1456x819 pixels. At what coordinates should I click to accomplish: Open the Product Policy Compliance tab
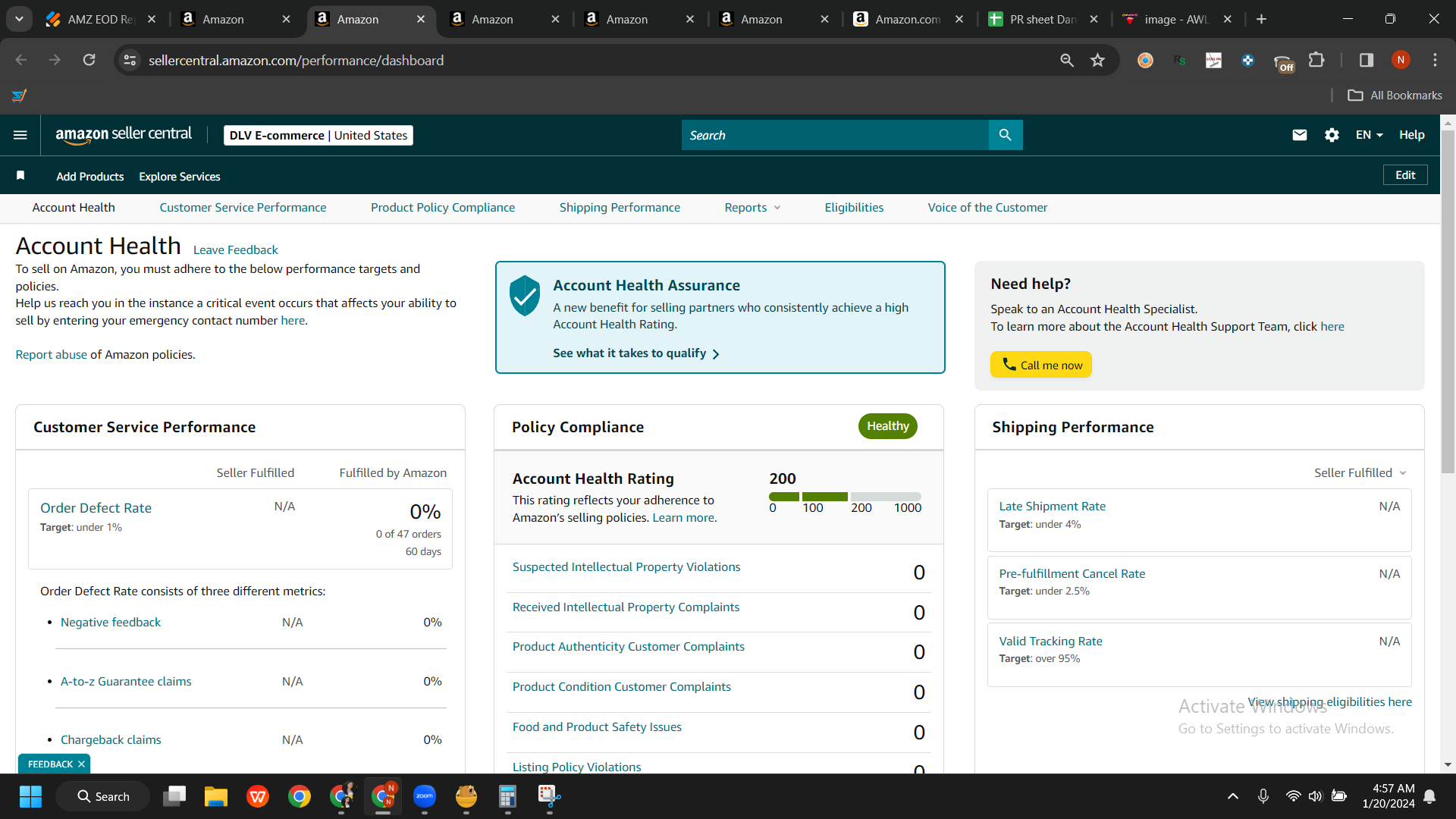(443, 208)
